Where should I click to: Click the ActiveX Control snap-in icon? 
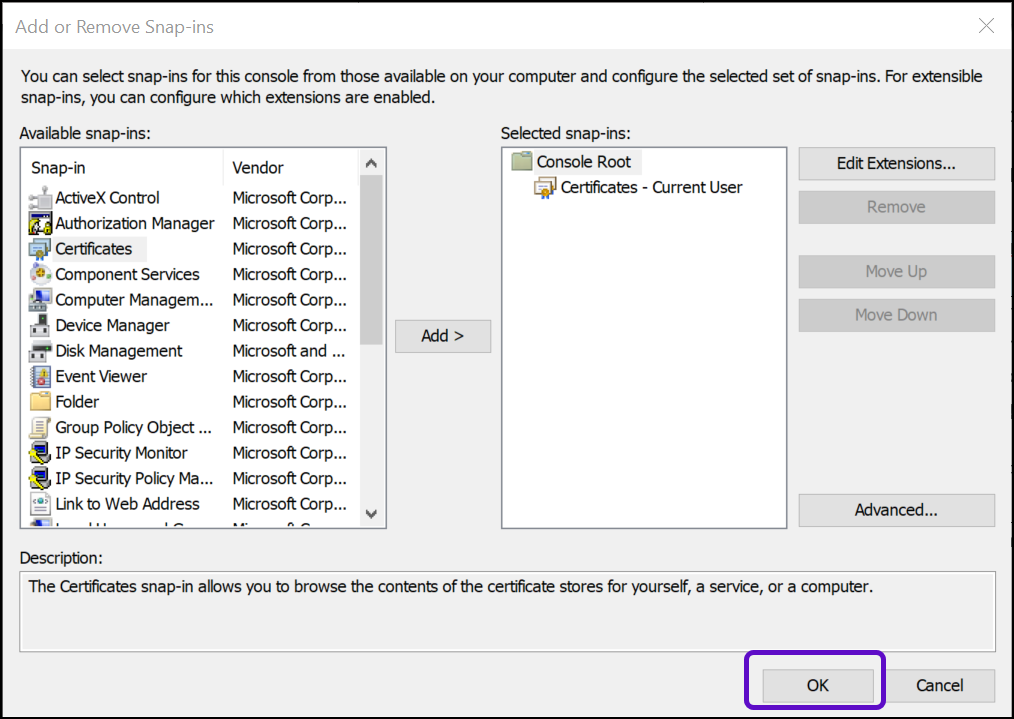(x=40, y=198)
